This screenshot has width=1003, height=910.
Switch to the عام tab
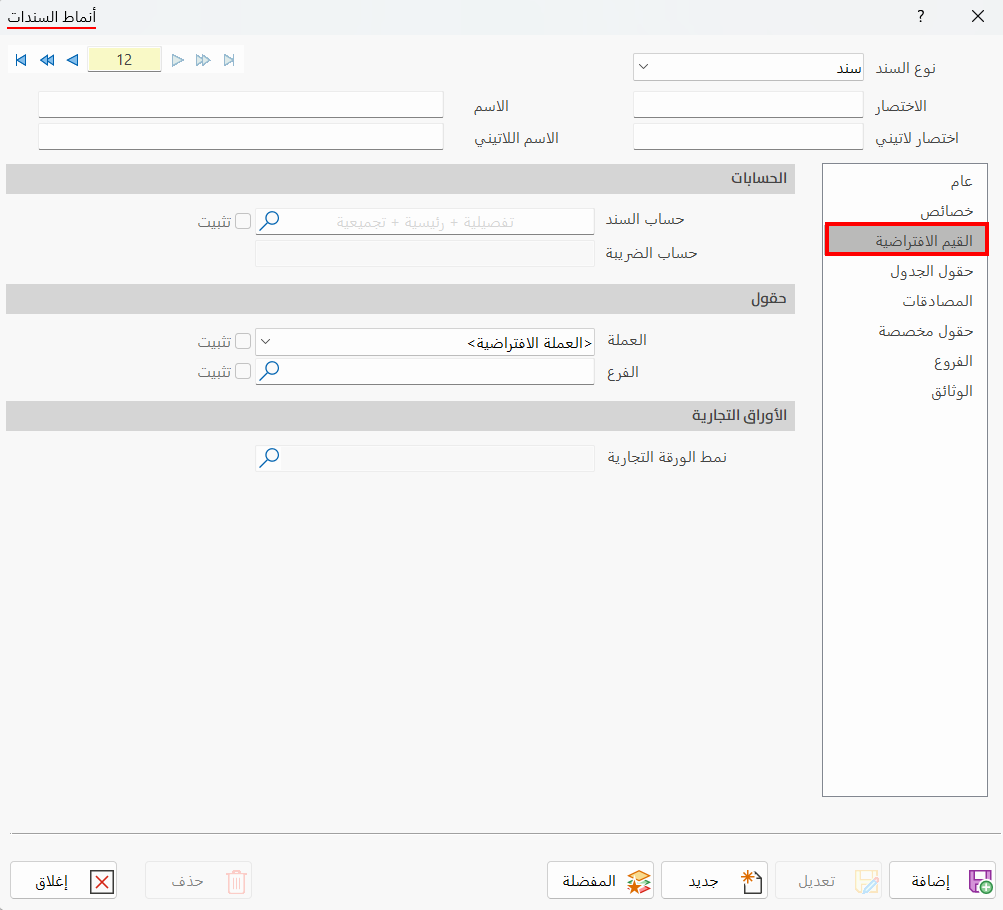tap(905, 182)
